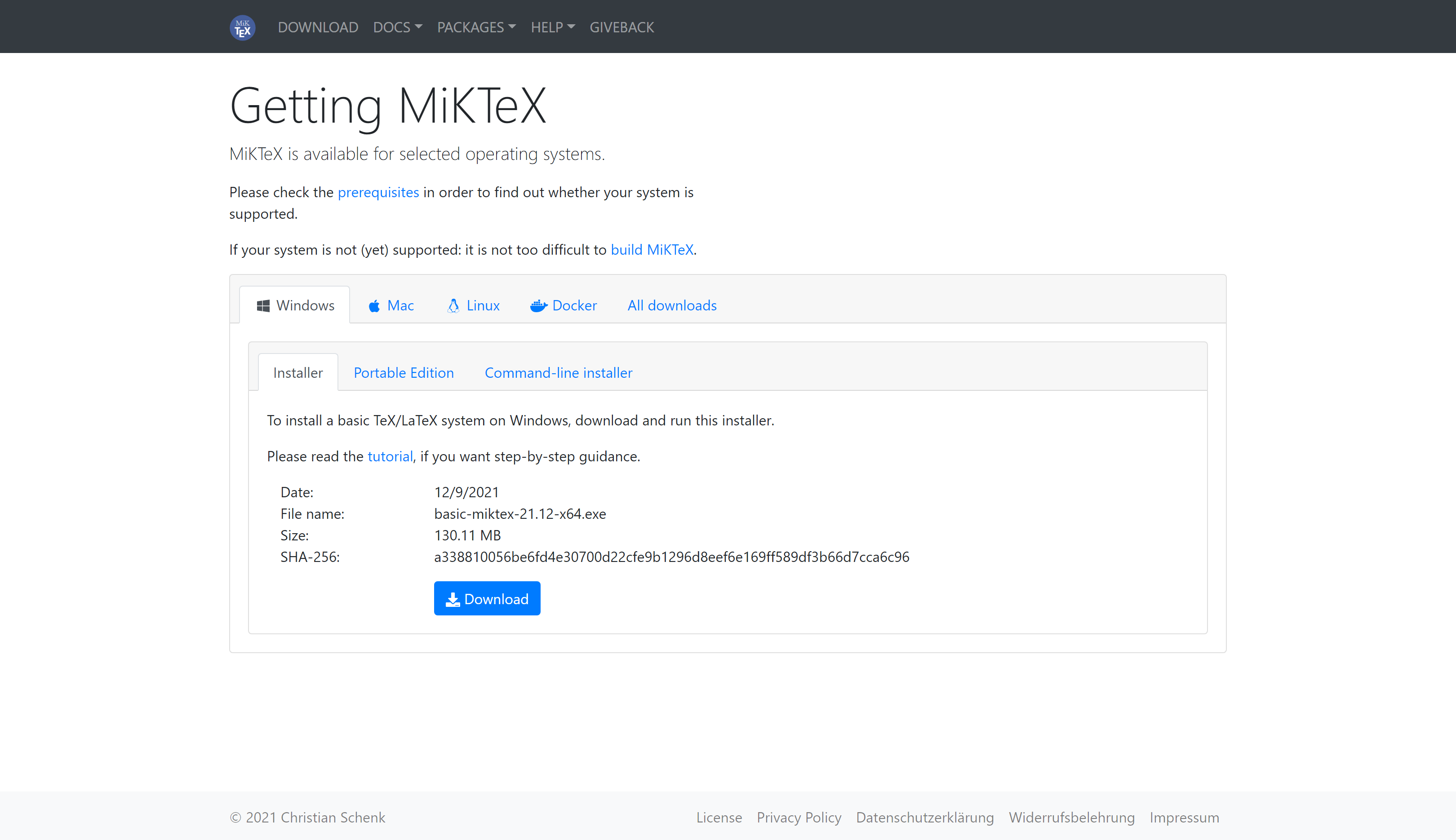1456x840 pixels.
Task: Click the Download button for installer
Action: pyautogui.click(x=487, y=598)
